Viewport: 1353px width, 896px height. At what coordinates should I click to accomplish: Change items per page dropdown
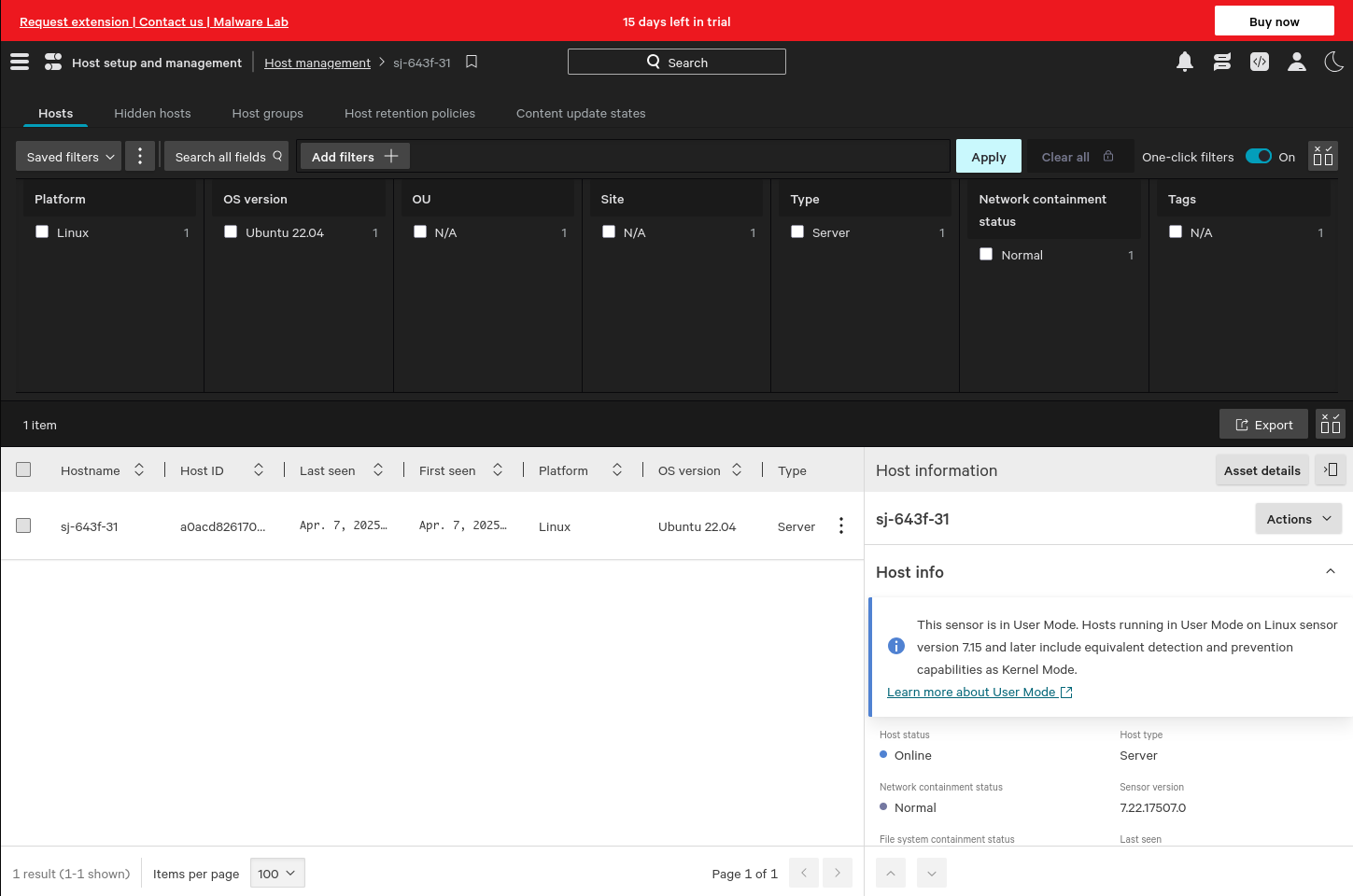(277, 873)
